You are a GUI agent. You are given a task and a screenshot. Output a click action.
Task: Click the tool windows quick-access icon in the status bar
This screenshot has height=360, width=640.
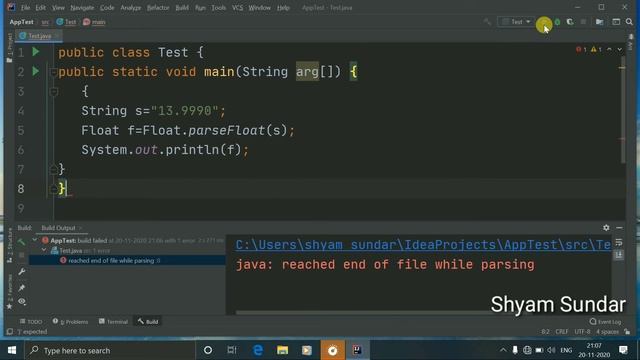(10, 332)
